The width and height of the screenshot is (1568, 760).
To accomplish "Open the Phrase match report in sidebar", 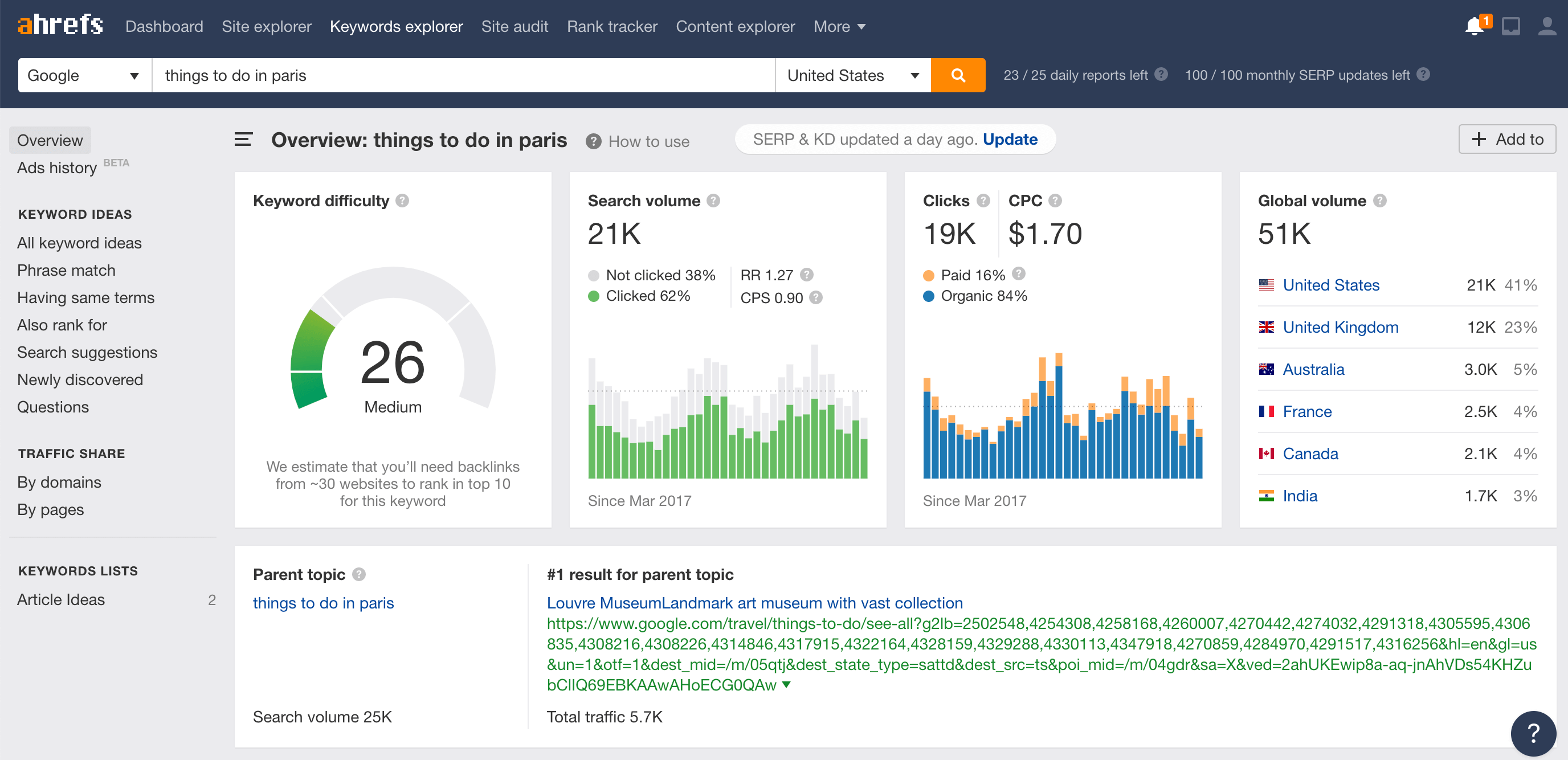I will point(66,269).
